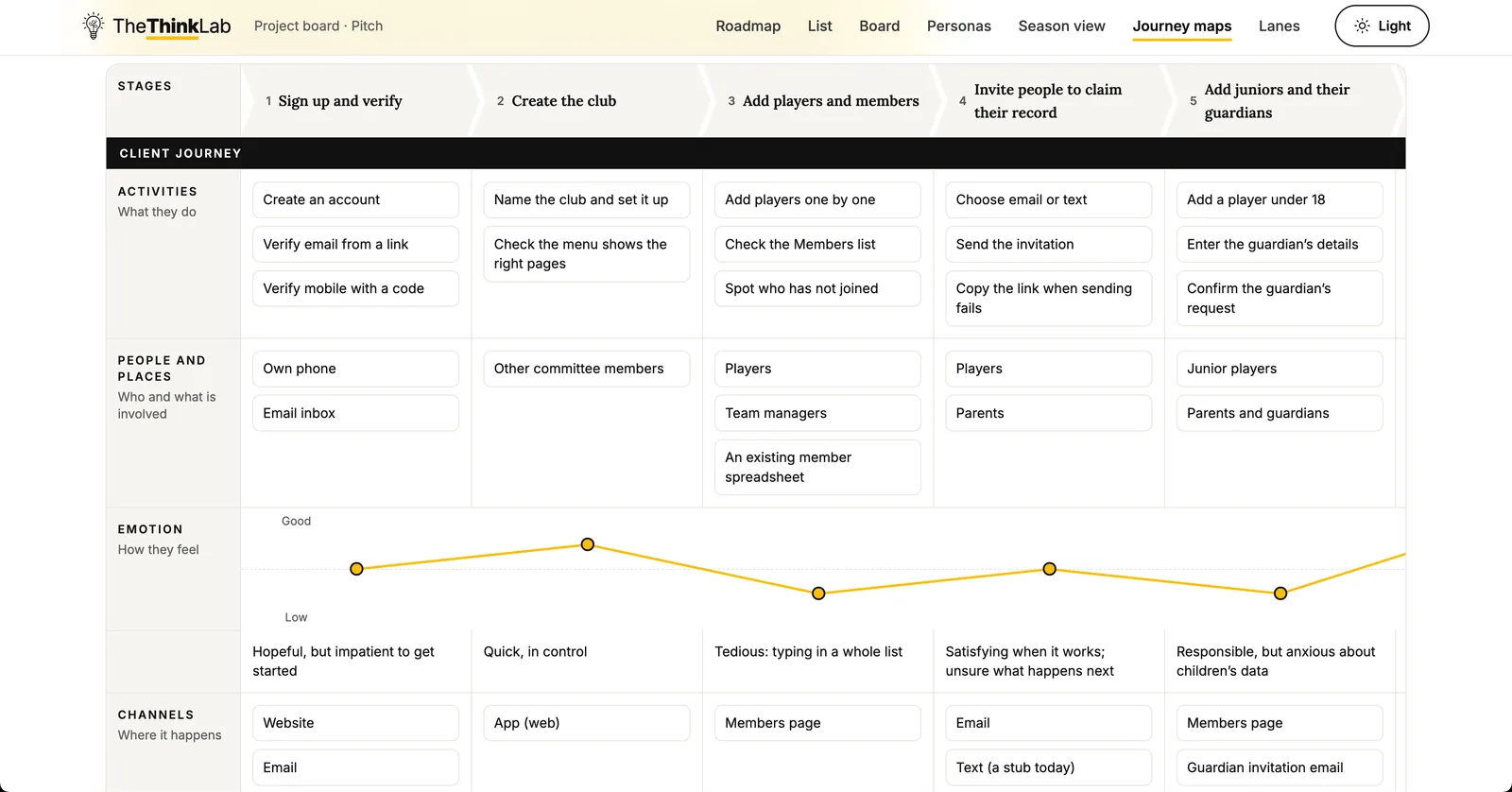1512x792 pixels.
Task: Select stage 5 Add juniors and their guardians
Action: 1280,100
